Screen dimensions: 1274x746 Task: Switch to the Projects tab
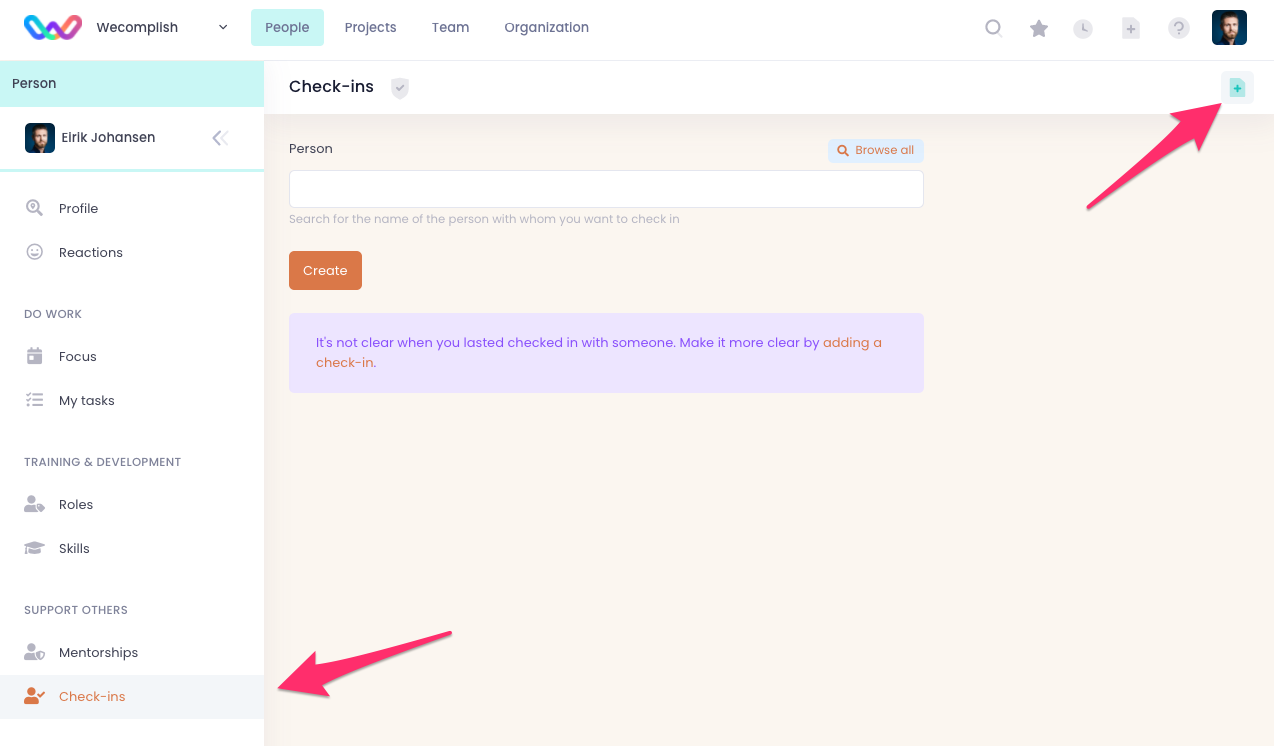pos(370,28)
